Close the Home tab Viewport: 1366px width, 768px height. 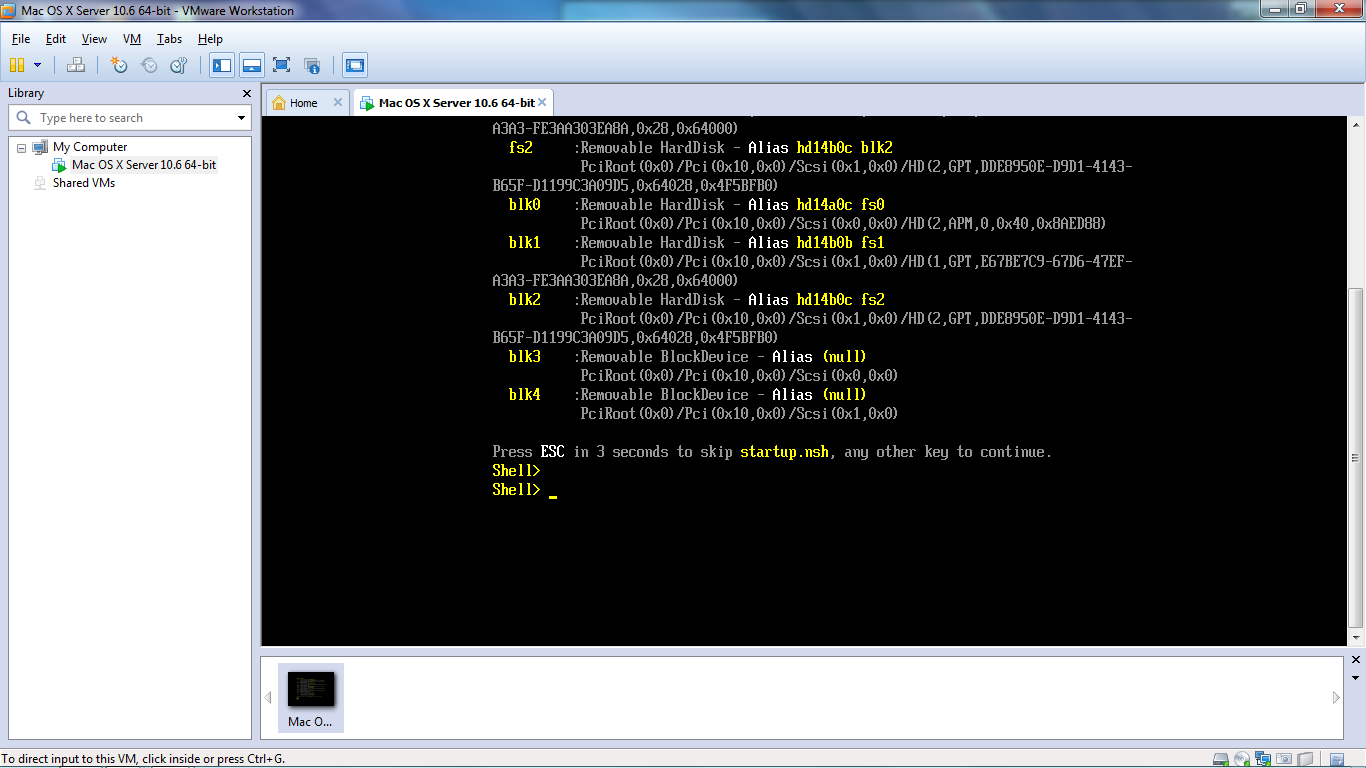click(x=337, y=102)
